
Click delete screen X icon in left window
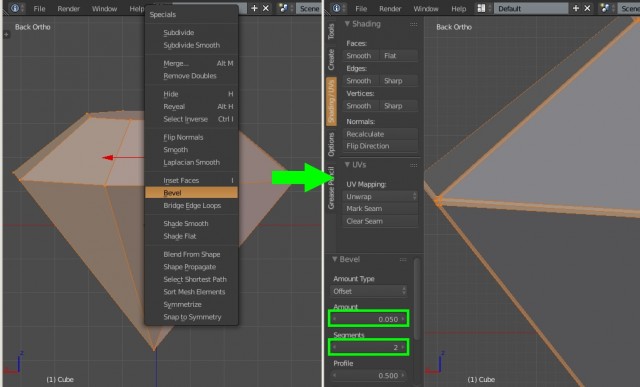pos(266,8)
